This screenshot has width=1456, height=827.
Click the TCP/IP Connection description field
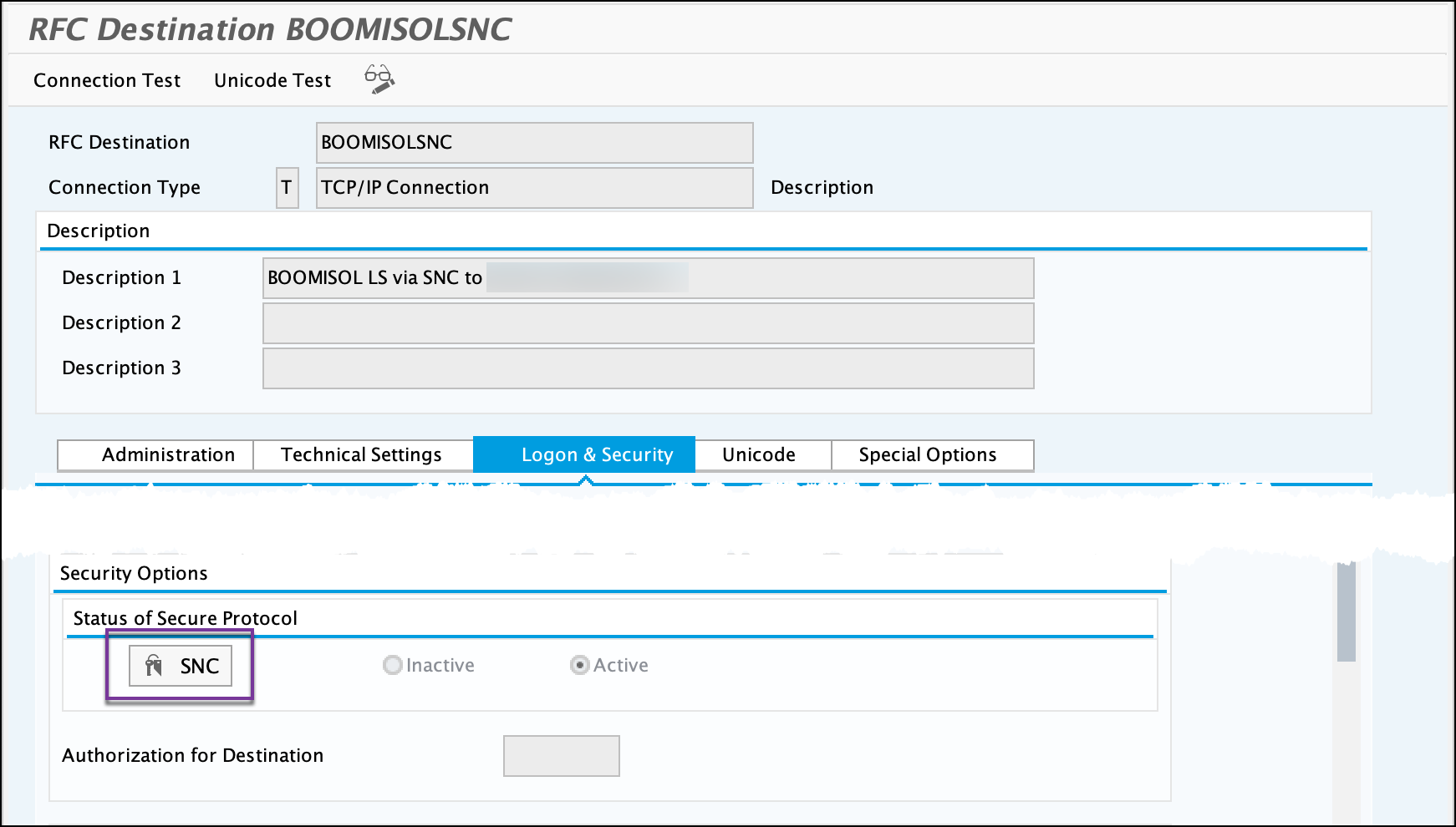tap(533, 187)
